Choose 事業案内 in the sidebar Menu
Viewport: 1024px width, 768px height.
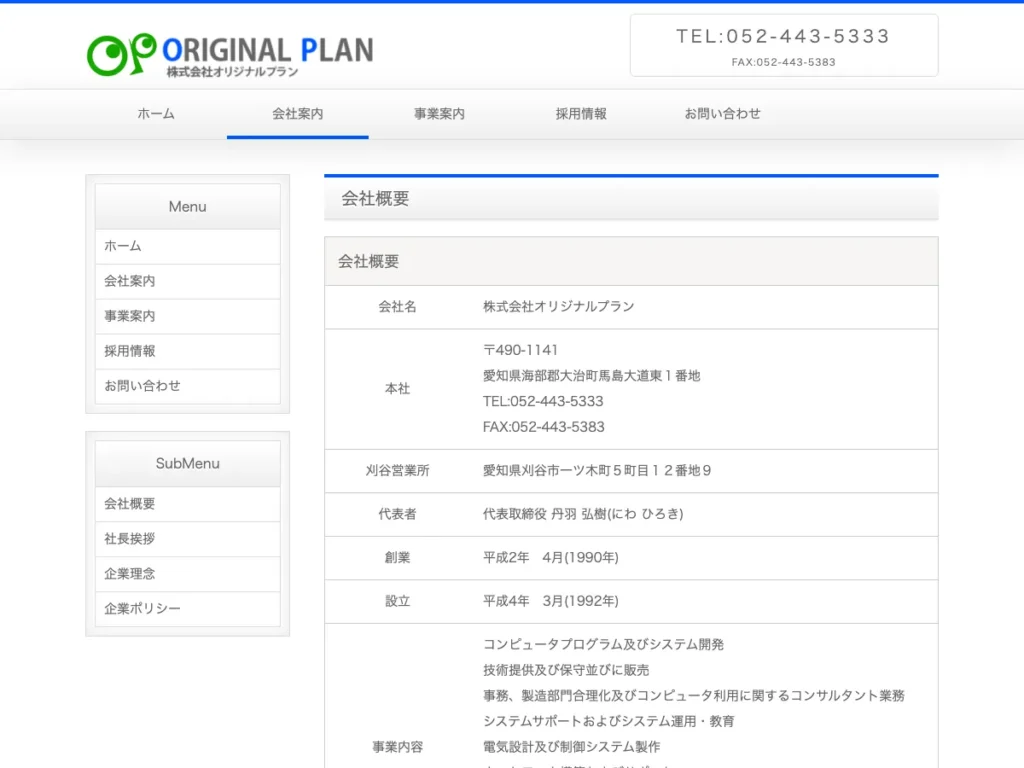click(x=187, y=316)
